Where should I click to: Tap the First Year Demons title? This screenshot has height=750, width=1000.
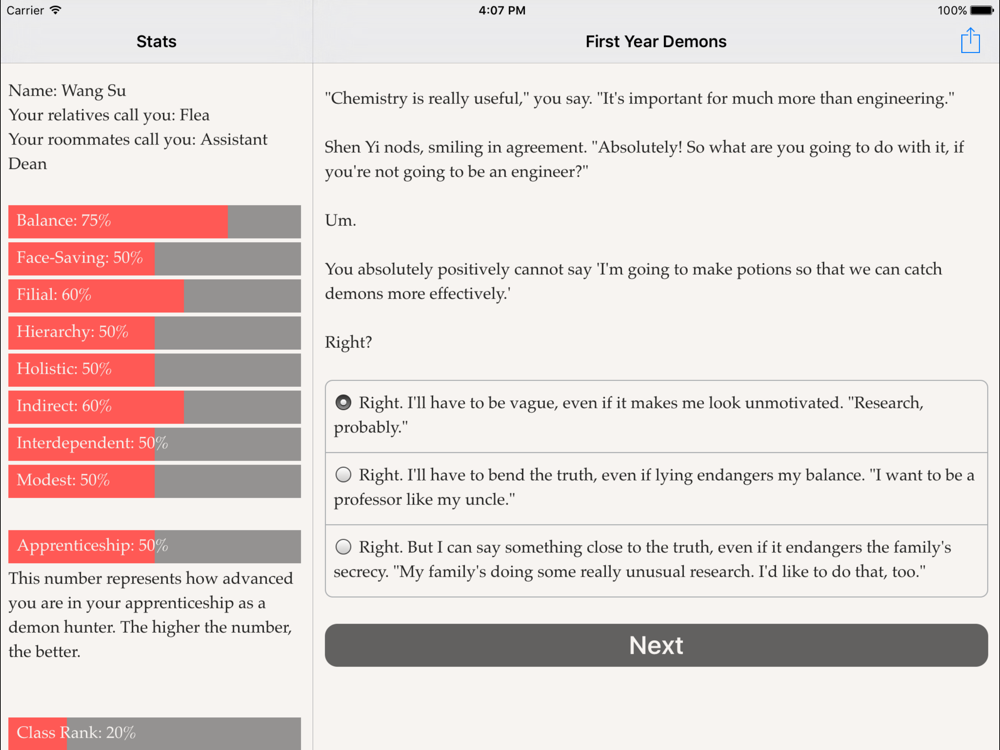click(x=656, y=42)
